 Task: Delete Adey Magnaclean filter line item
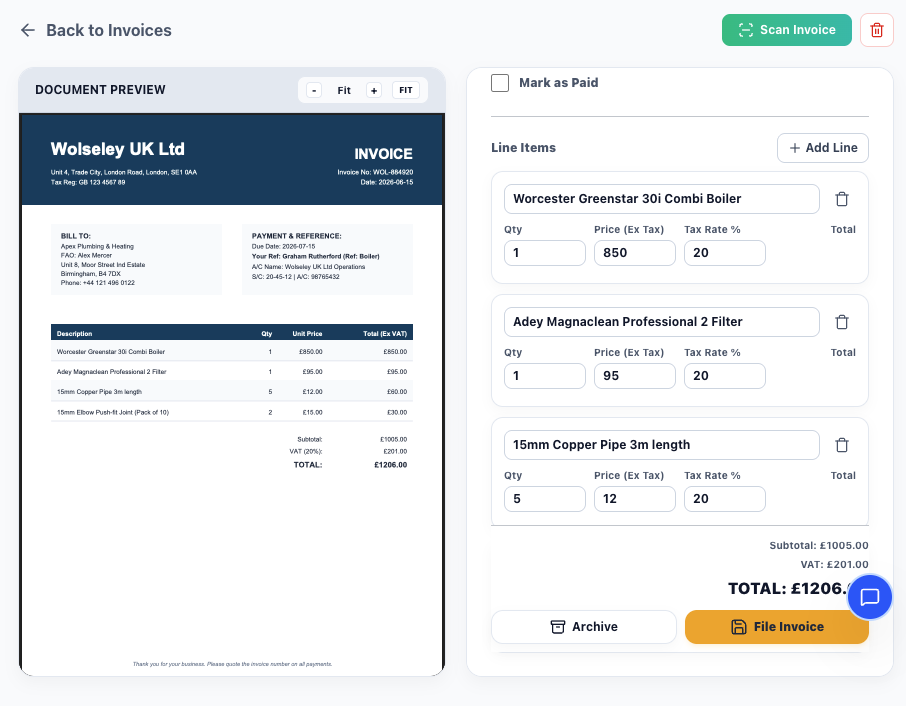(842, 322)
